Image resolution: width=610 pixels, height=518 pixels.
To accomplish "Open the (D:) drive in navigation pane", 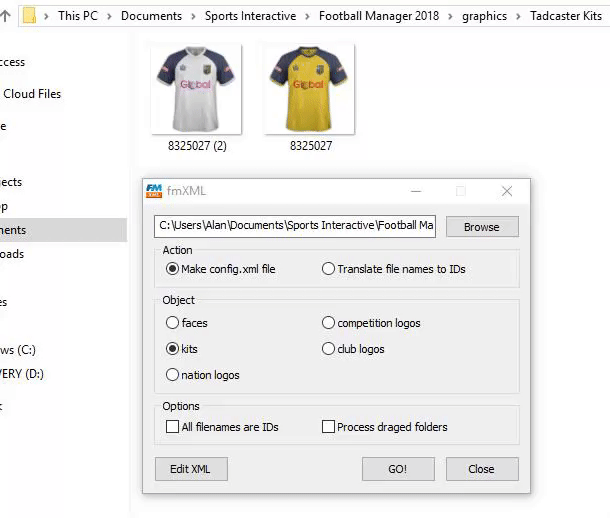I will click(22, 374).
